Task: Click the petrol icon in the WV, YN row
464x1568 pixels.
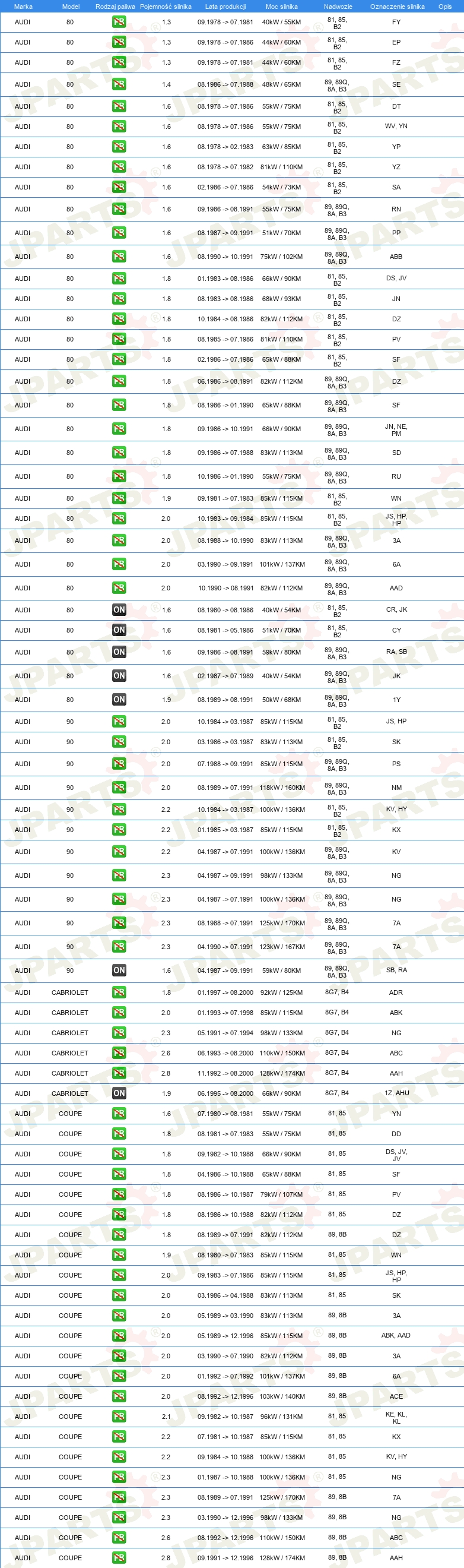Action: [119, 126]
